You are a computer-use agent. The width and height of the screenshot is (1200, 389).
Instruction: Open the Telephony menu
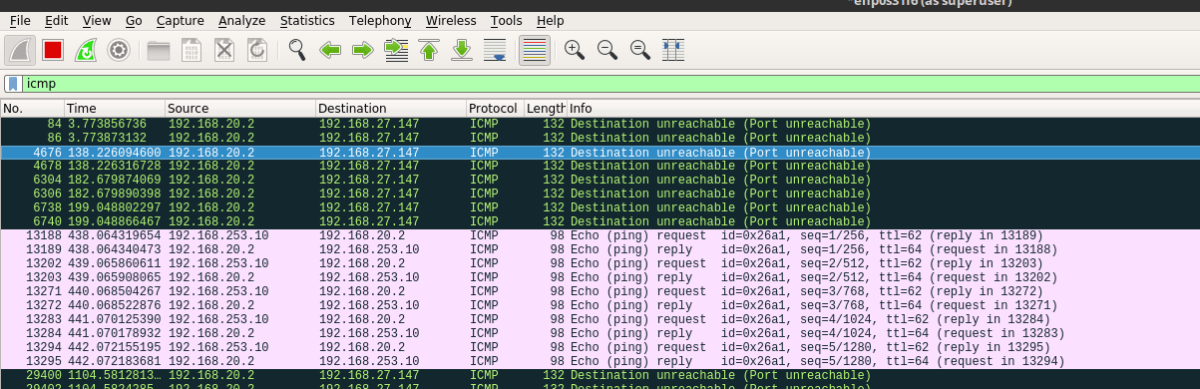tap(380, 20)
